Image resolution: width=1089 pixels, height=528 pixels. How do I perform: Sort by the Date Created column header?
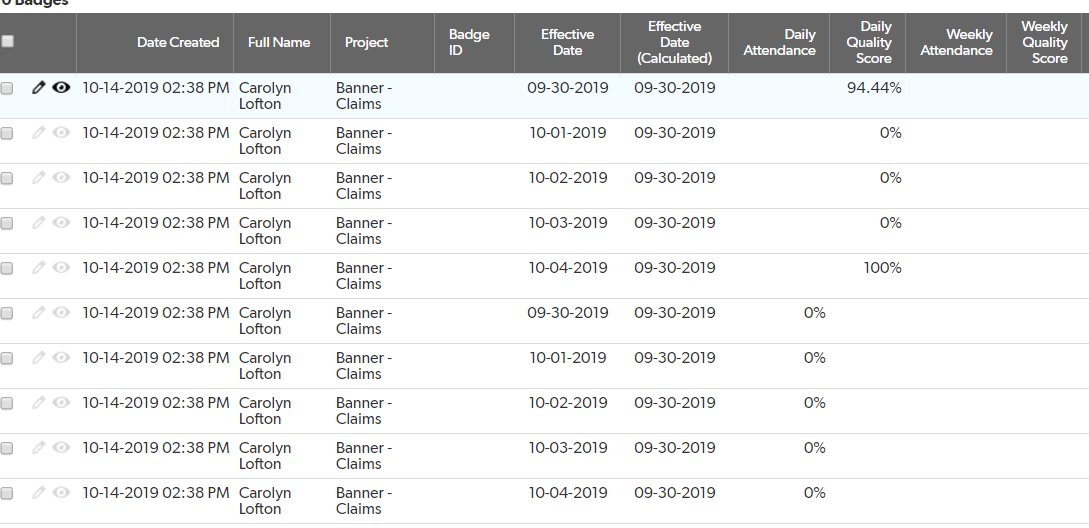pyautogui.click(x=178, y=42)
